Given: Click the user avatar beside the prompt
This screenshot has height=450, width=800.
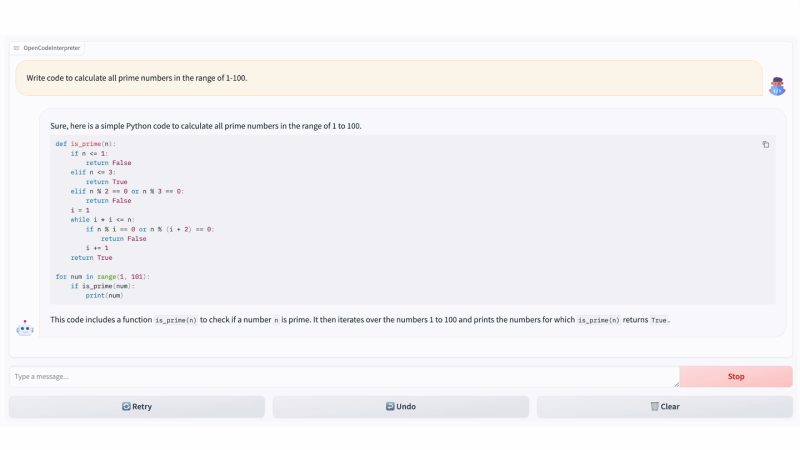Looking at the screenshot, I should click(777, 87).
